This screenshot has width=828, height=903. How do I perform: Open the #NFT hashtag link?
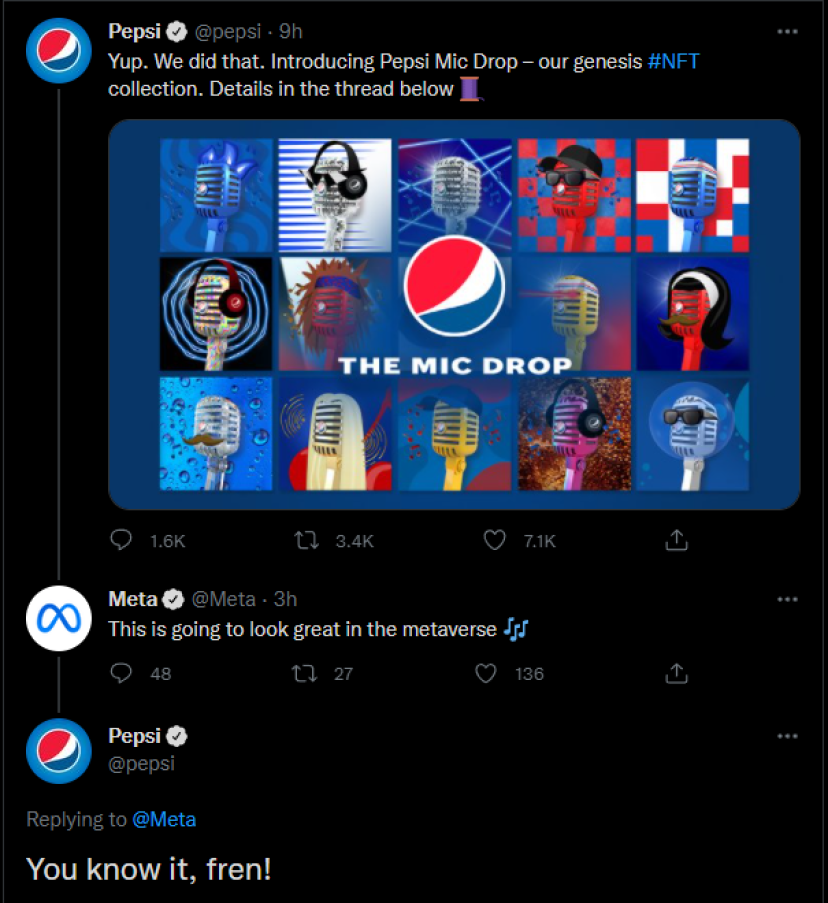pos(673,61)
